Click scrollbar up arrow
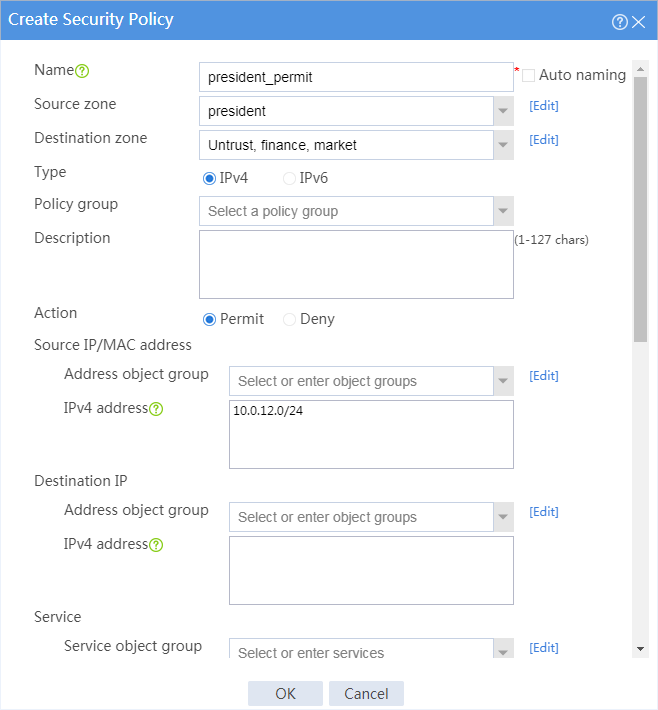The image size is (658, 710). click(640, 69)
